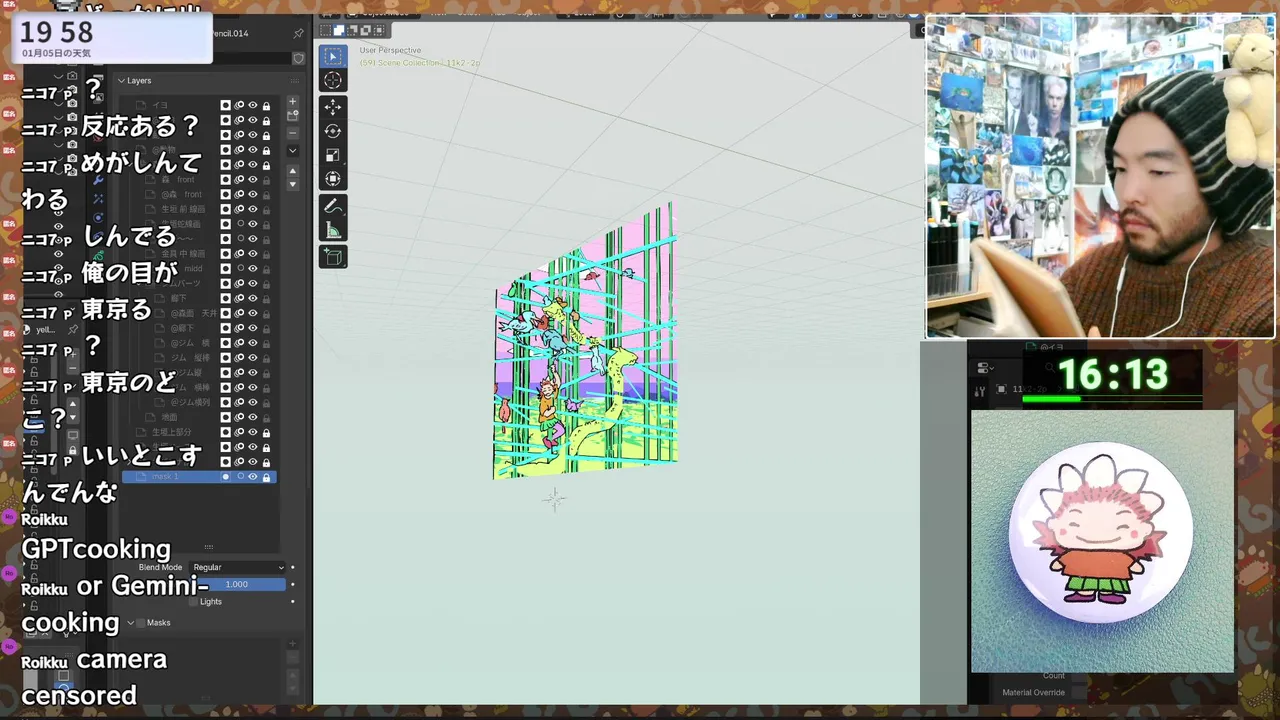Hide the イヨ layer with its eye

click(253, 105)
